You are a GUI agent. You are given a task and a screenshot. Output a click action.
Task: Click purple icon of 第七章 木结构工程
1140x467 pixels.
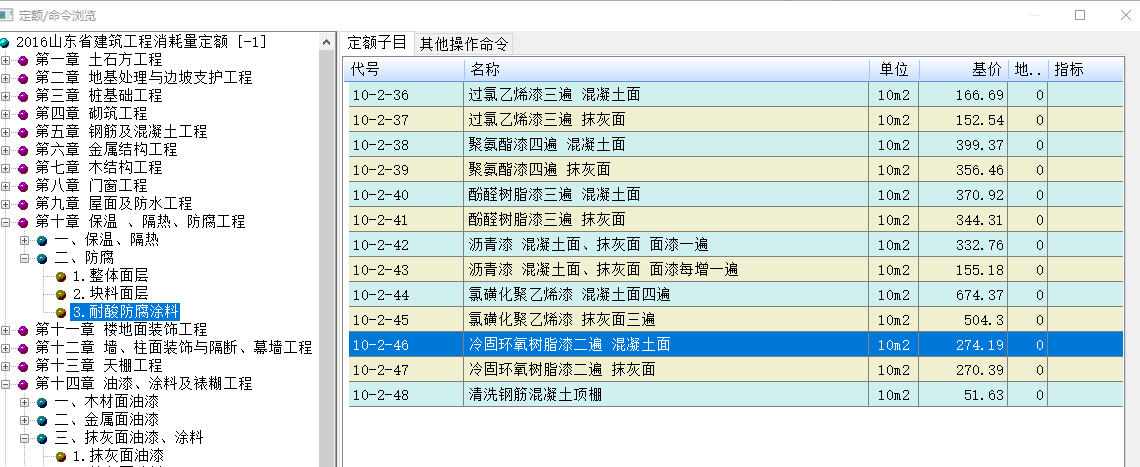click(23, 168)
